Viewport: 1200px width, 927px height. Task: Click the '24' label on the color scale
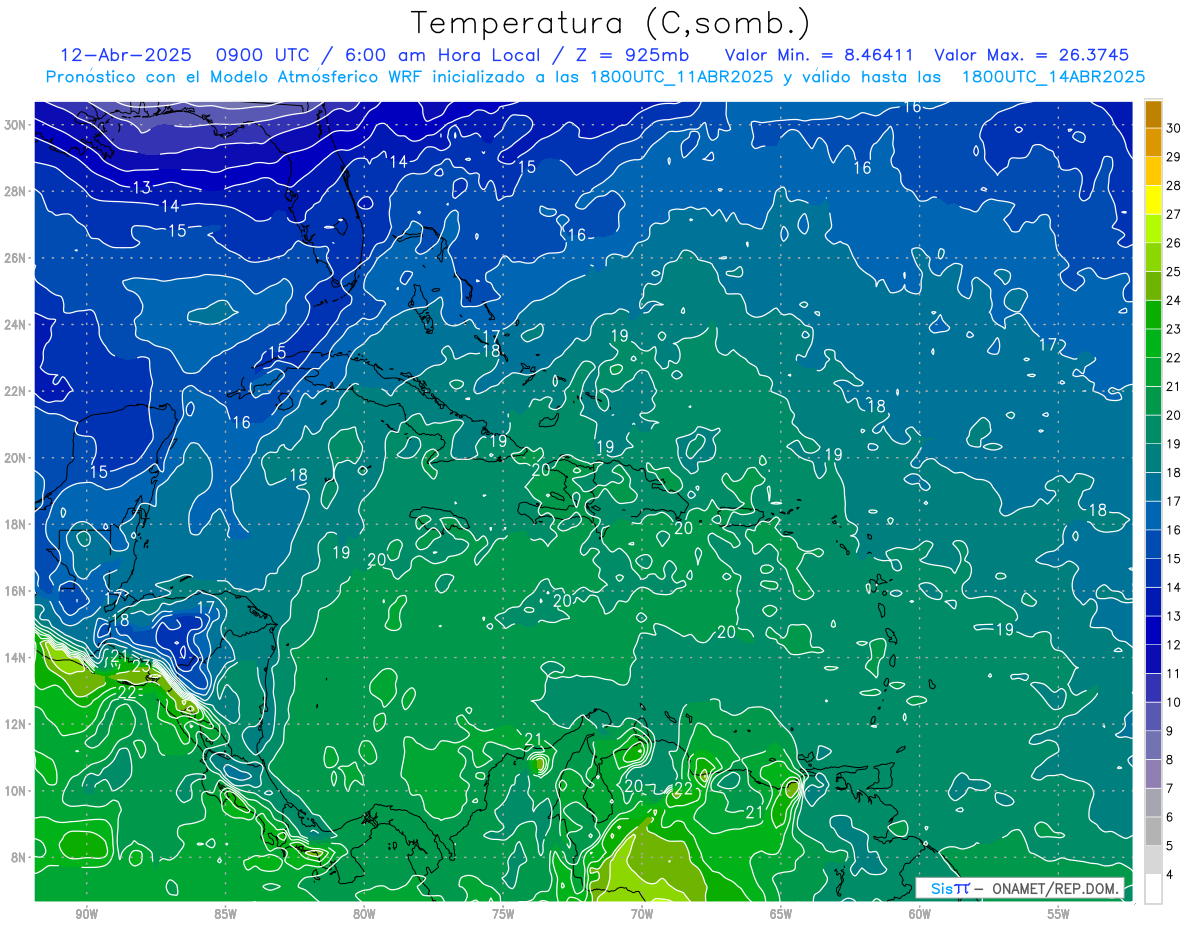[1173, 300]
